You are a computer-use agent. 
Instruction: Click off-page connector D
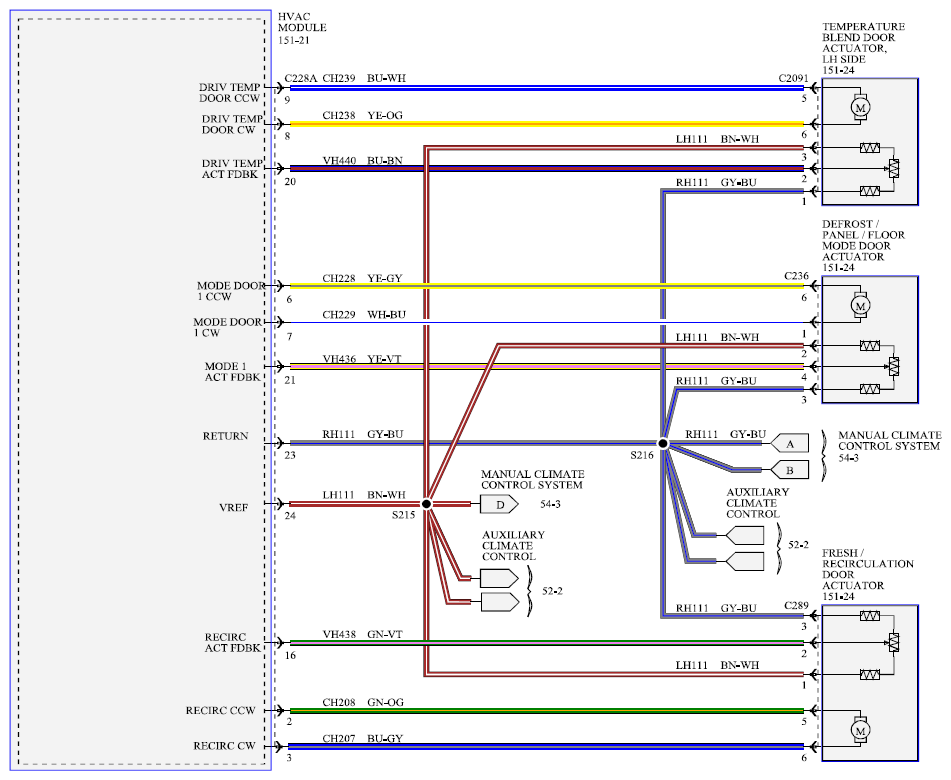499,504
